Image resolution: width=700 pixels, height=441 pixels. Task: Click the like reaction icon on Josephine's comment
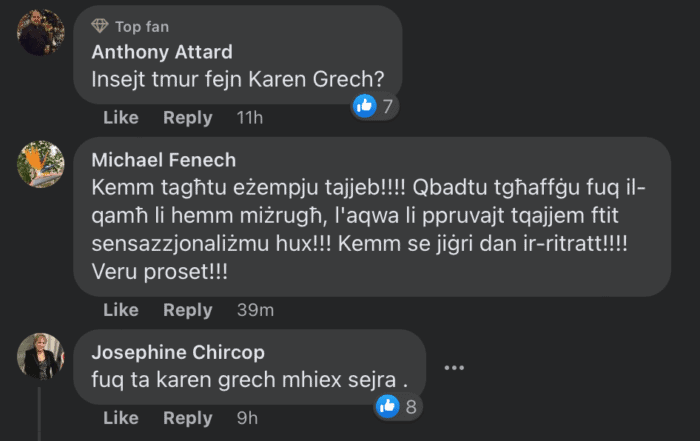tap(388, 406)
